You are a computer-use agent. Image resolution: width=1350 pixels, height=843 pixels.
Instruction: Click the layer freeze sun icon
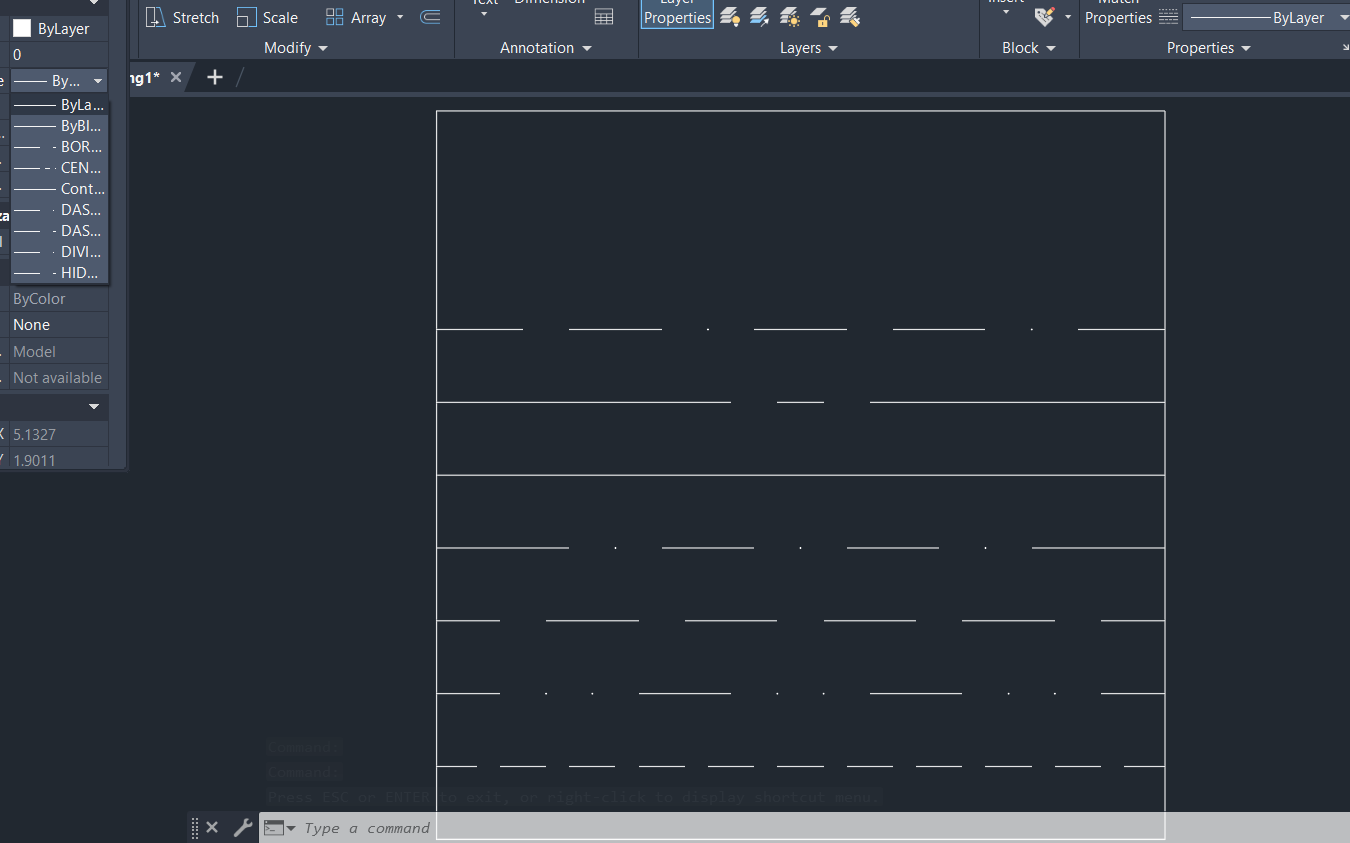pos(790,17)
